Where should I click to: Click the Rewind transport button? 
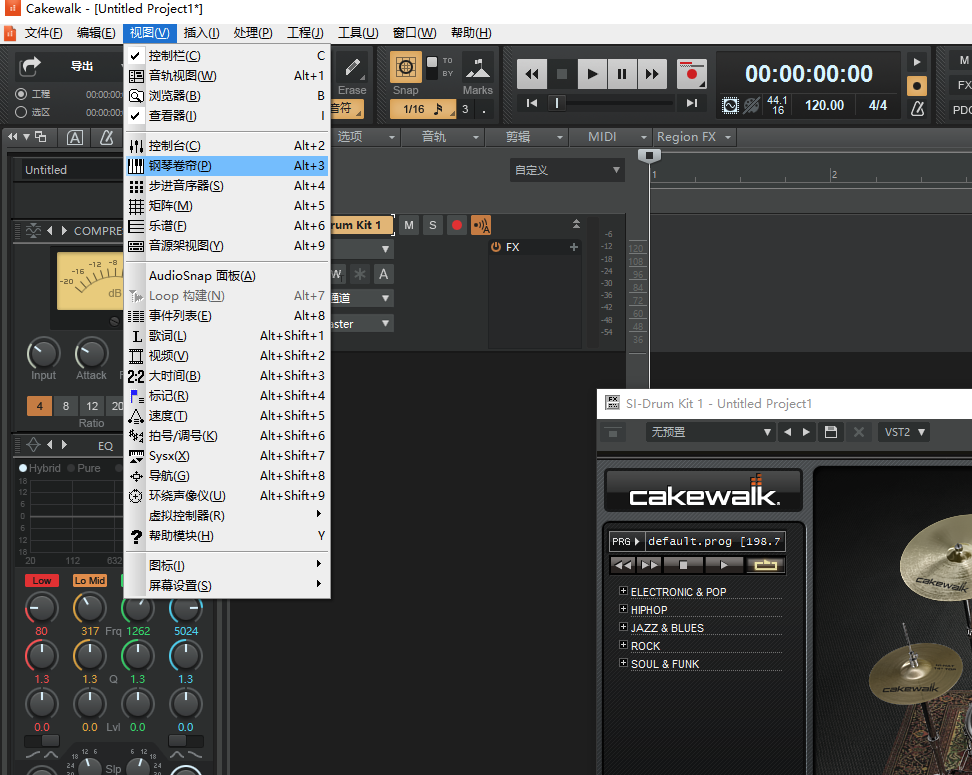pyautogui.click(x=532, y=74)
